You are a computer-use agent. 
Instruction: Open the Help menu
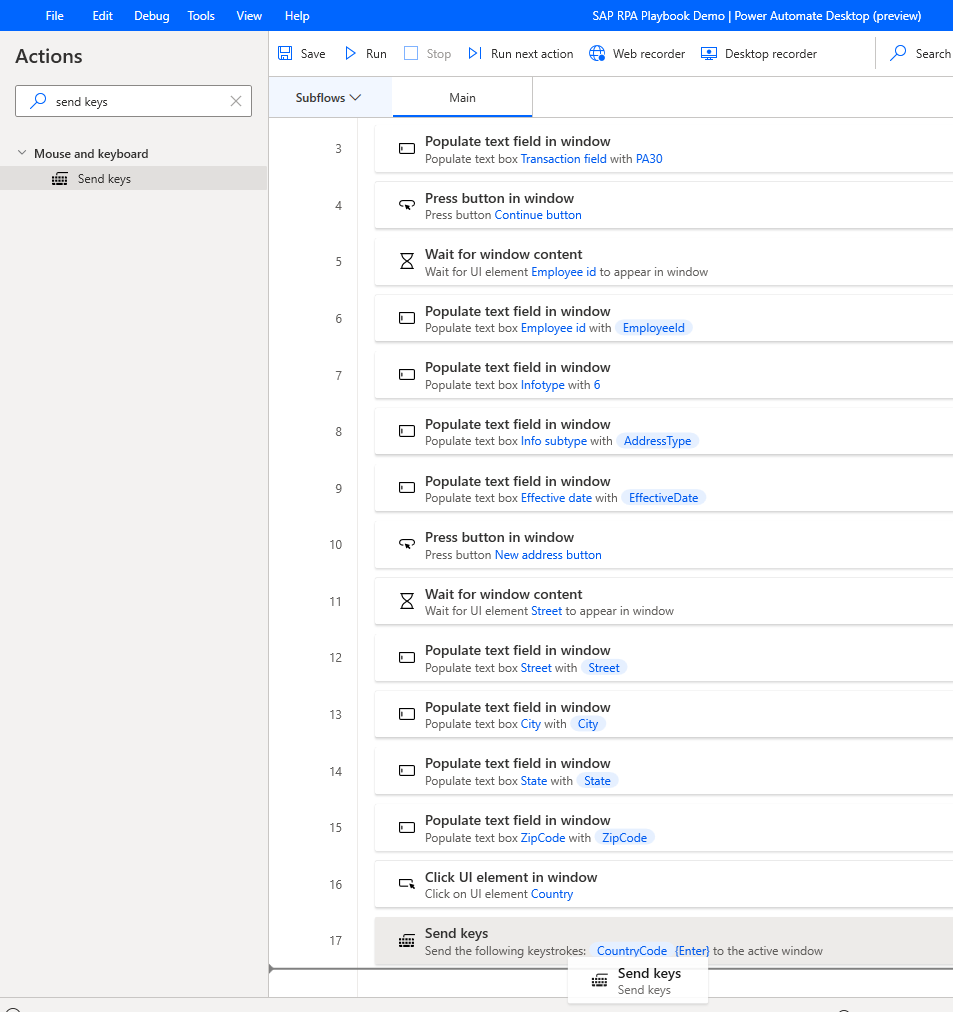tap(297, 15)
